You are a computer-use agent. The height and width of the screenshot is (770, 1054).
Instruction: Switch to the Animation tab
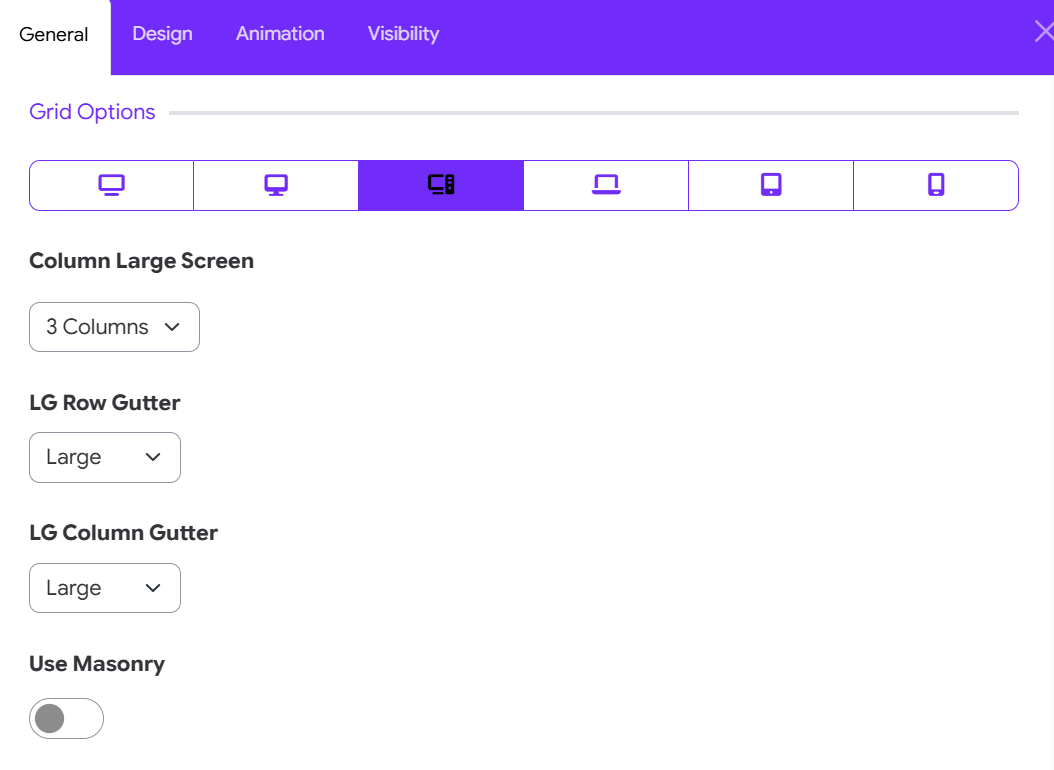[x=280, y=34]
